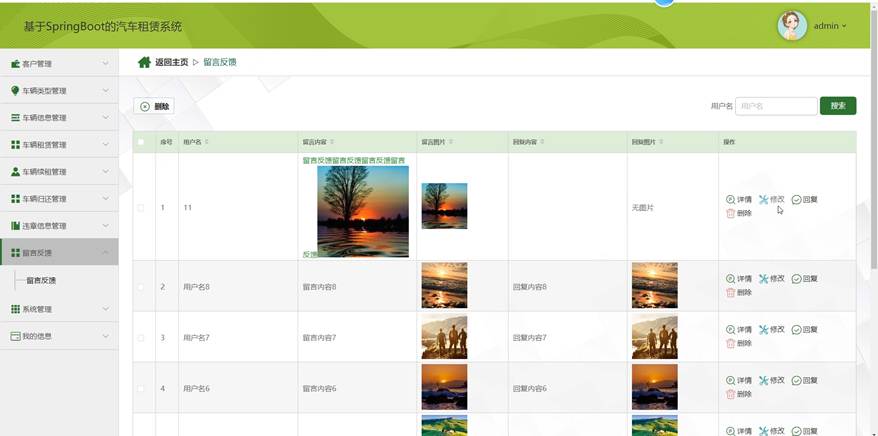This screenshot has width=878, height=436.
Task: Expand 违章信息管理 with its chevron
Action: point(105,226)
